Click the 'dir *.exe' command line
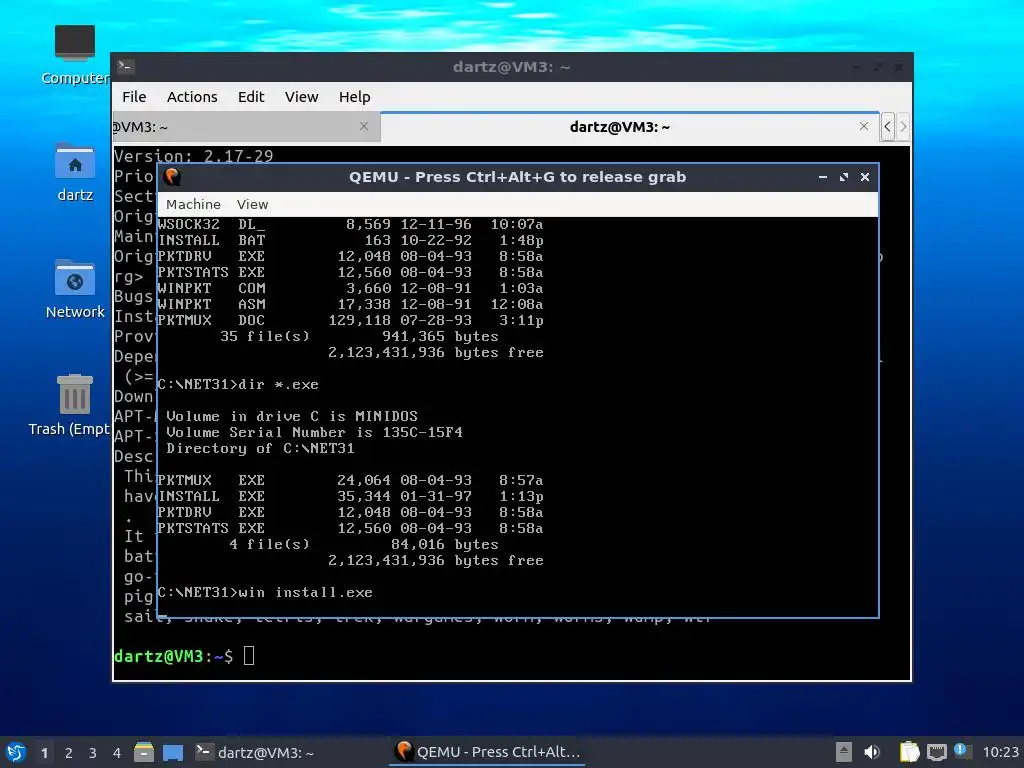The width and height of the screenshot is (1024, 768). pos(238,385)
